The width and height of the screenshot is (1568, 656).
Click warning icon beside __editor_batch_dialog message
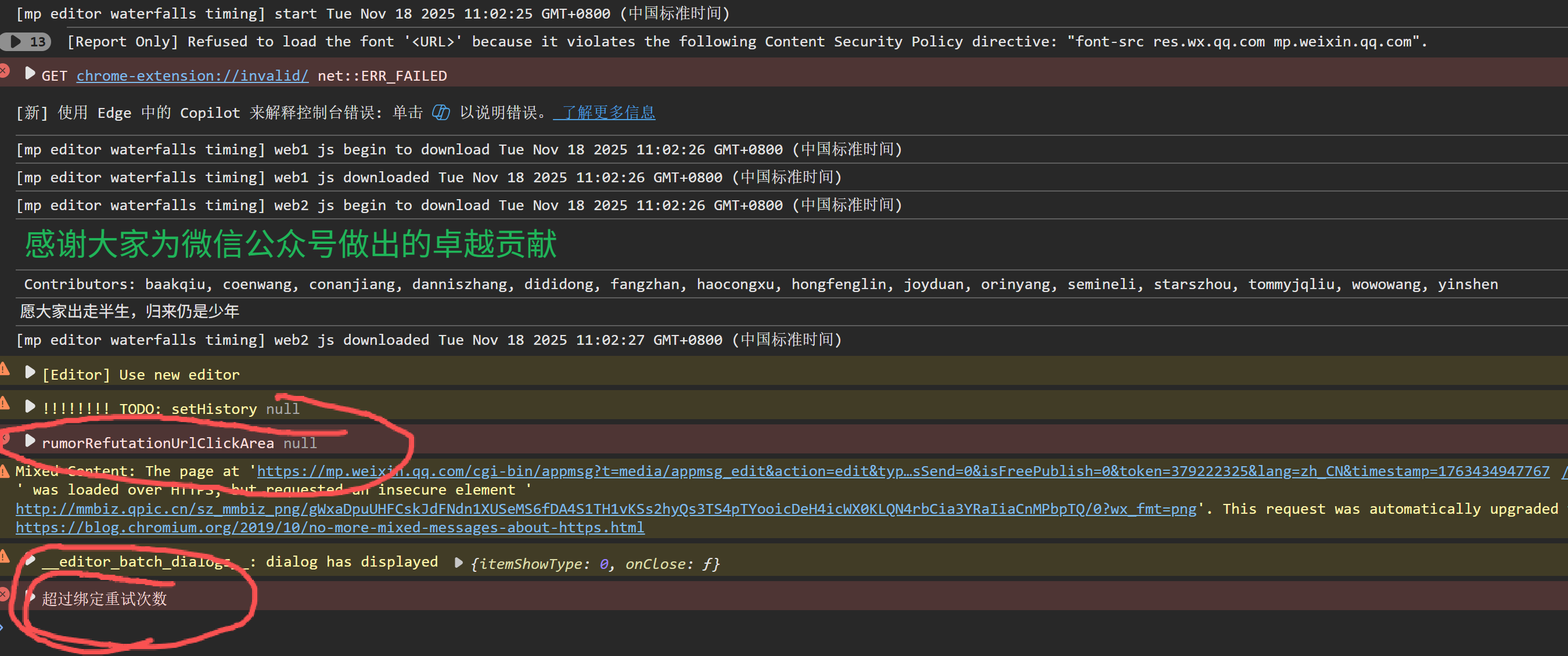[4, 556]
